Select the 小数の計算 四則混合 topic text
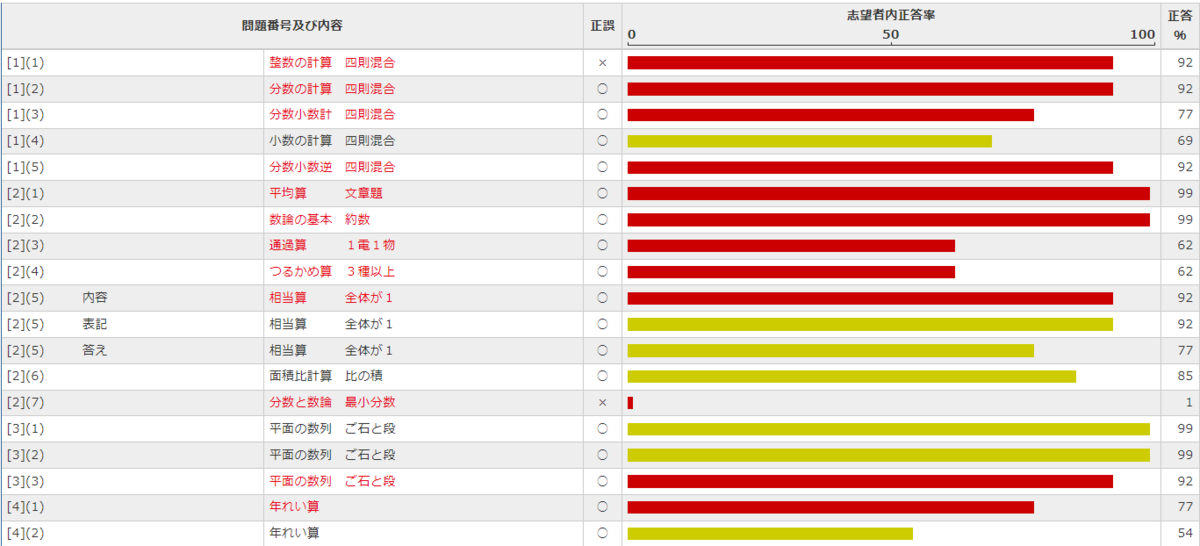Viewport: 1200px width, 546px height. click(332, 141)
